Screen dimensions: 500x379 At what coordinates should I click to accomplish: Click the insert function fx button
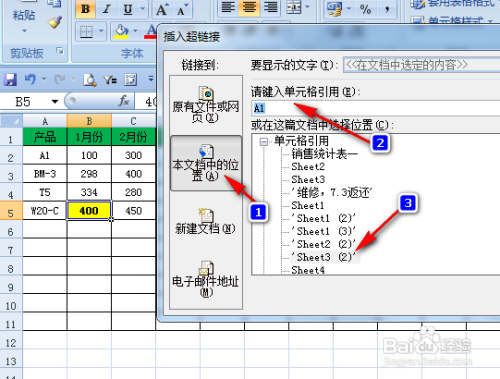123,101
